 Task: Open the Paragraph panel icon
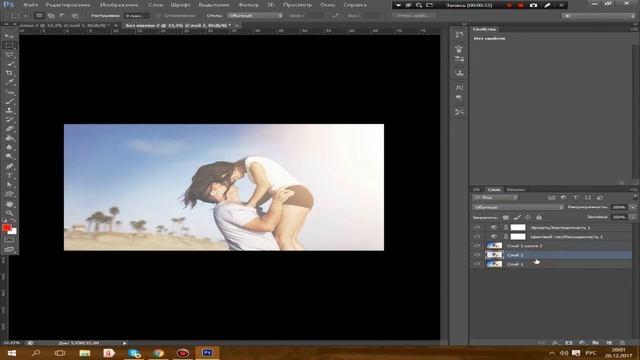[x=459, y=98]
